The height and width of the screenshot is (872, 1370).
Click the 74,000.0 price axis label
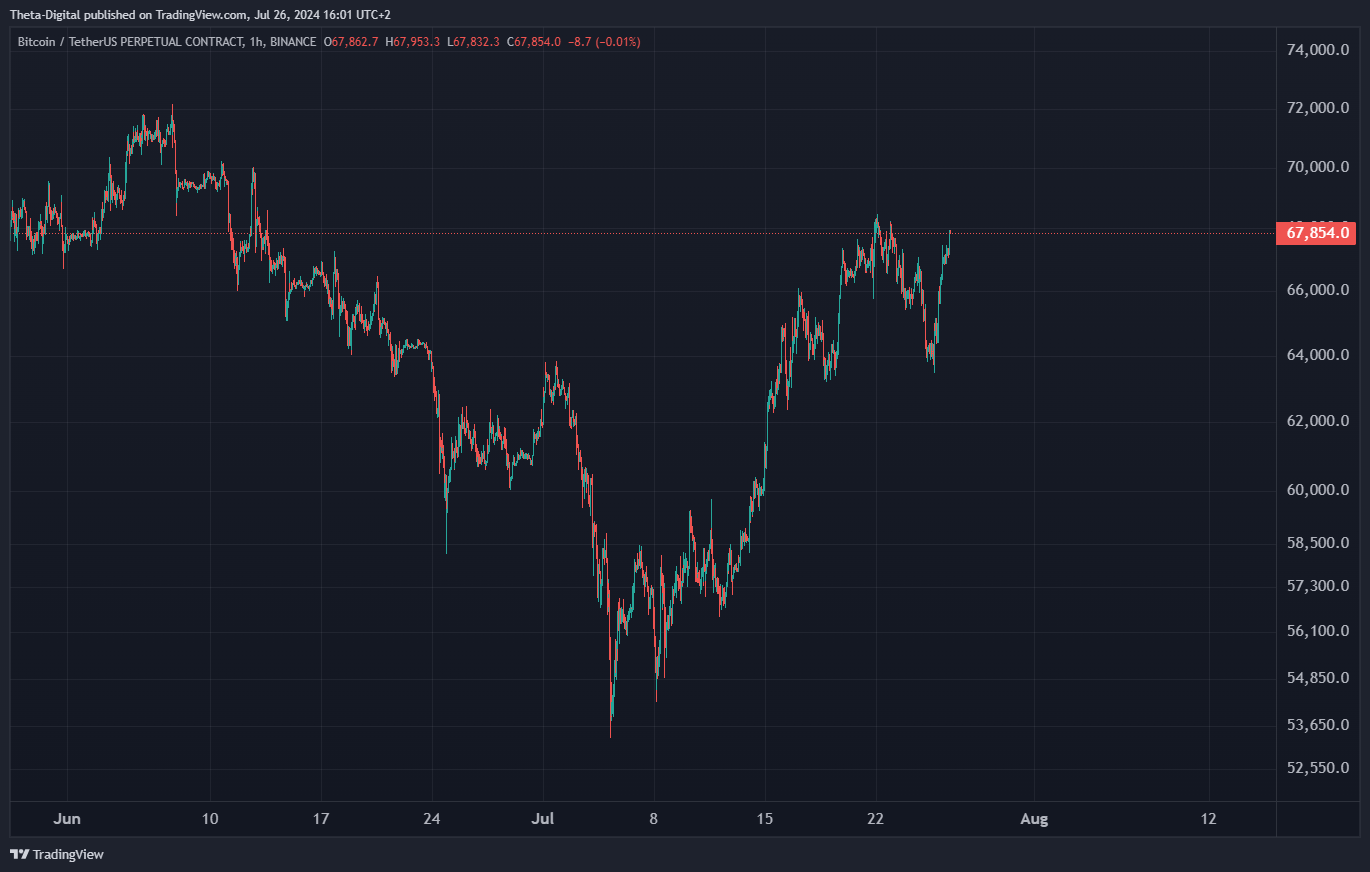[x=1317, y=49]
